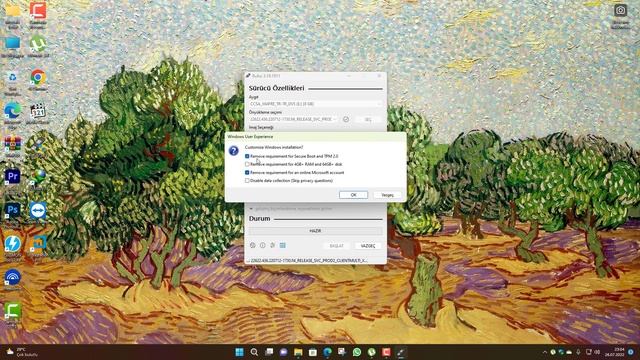
Task: Click the VAZGEÇ button in Rufus window
Action: [x=368, y=246]
